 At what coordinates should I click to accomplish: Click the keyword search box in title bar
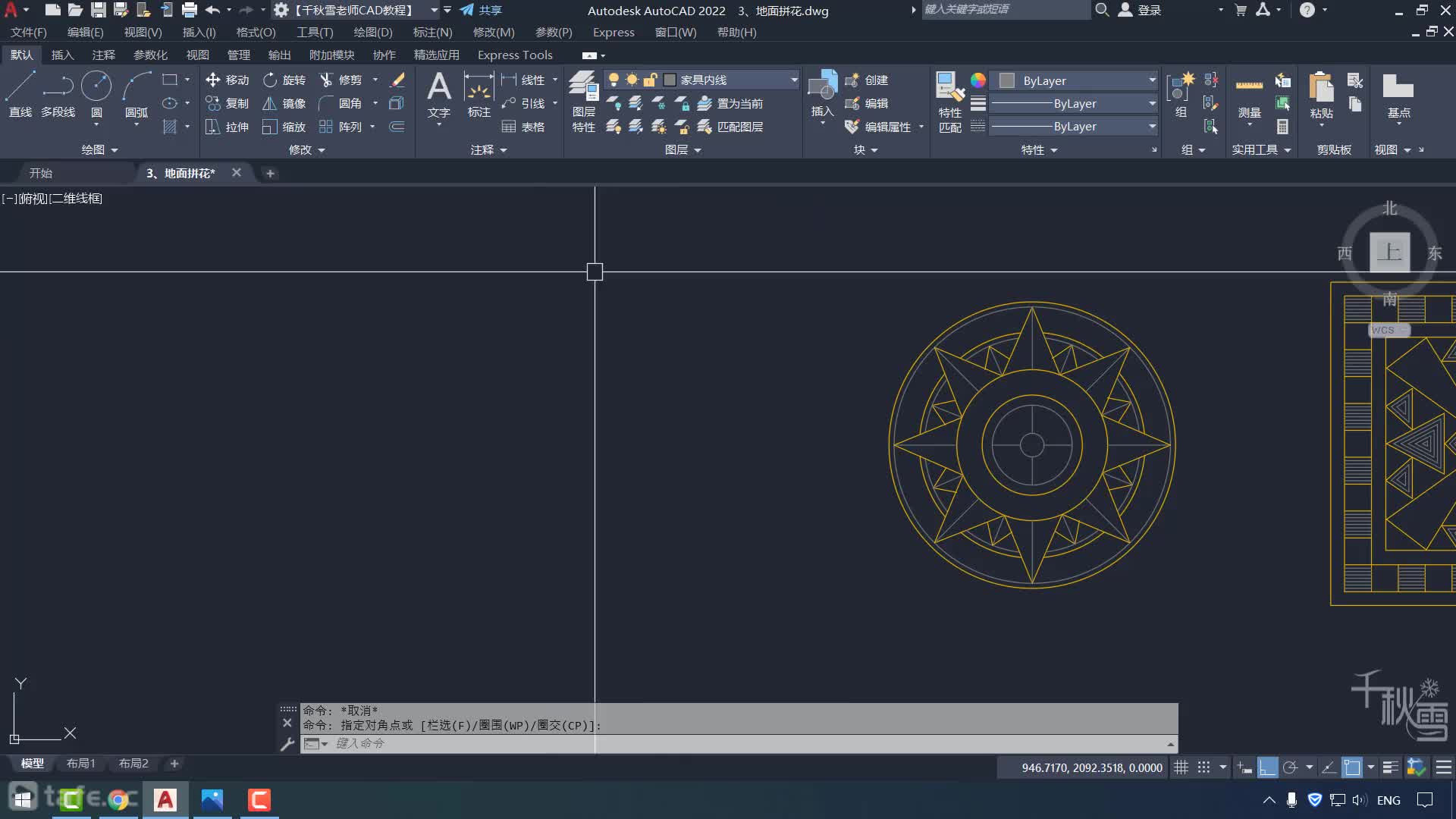pyautogui.click(x=1005, y=10)
